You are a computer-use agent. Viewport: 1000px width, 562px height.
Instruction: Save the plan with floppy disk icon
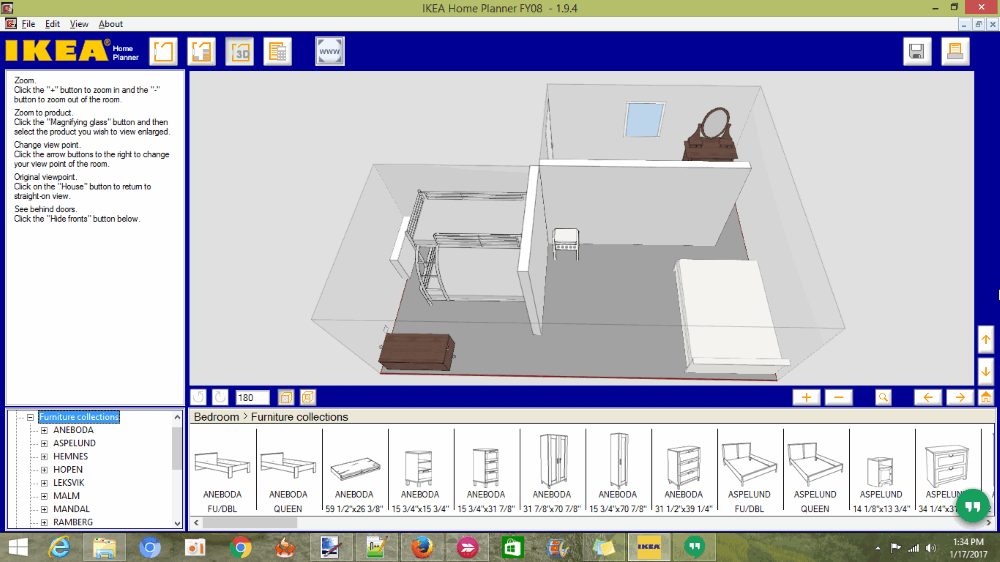tap(917, 52)
